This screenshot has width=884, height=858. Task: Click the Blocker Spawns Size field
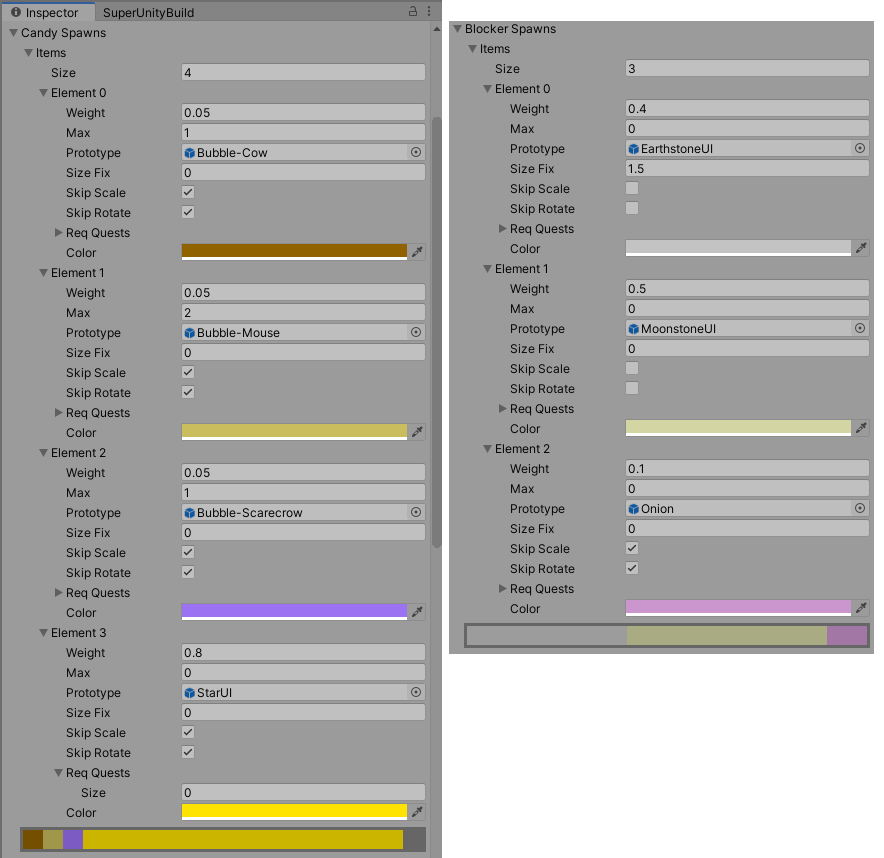click(746, 69)
